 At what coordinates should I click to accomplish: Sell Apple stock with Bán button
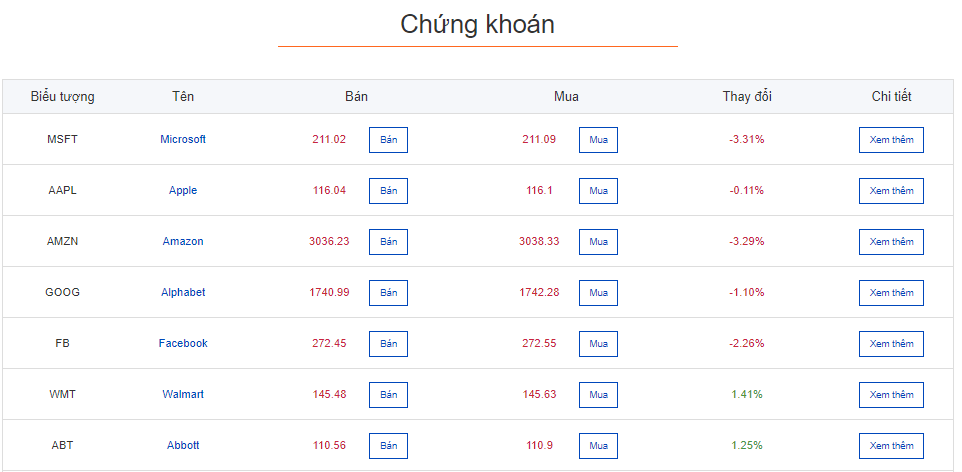click(388, 191)
